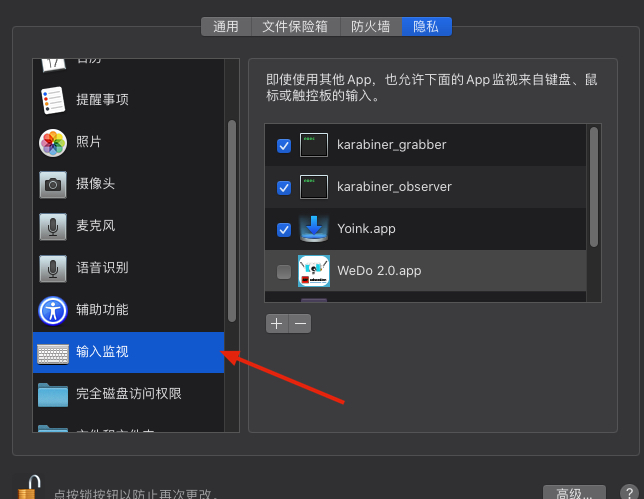The height and width of the screenshot is (499, 644).
Task: Click the karabiner_grabber terminal icon
Action: click(314, 145)
